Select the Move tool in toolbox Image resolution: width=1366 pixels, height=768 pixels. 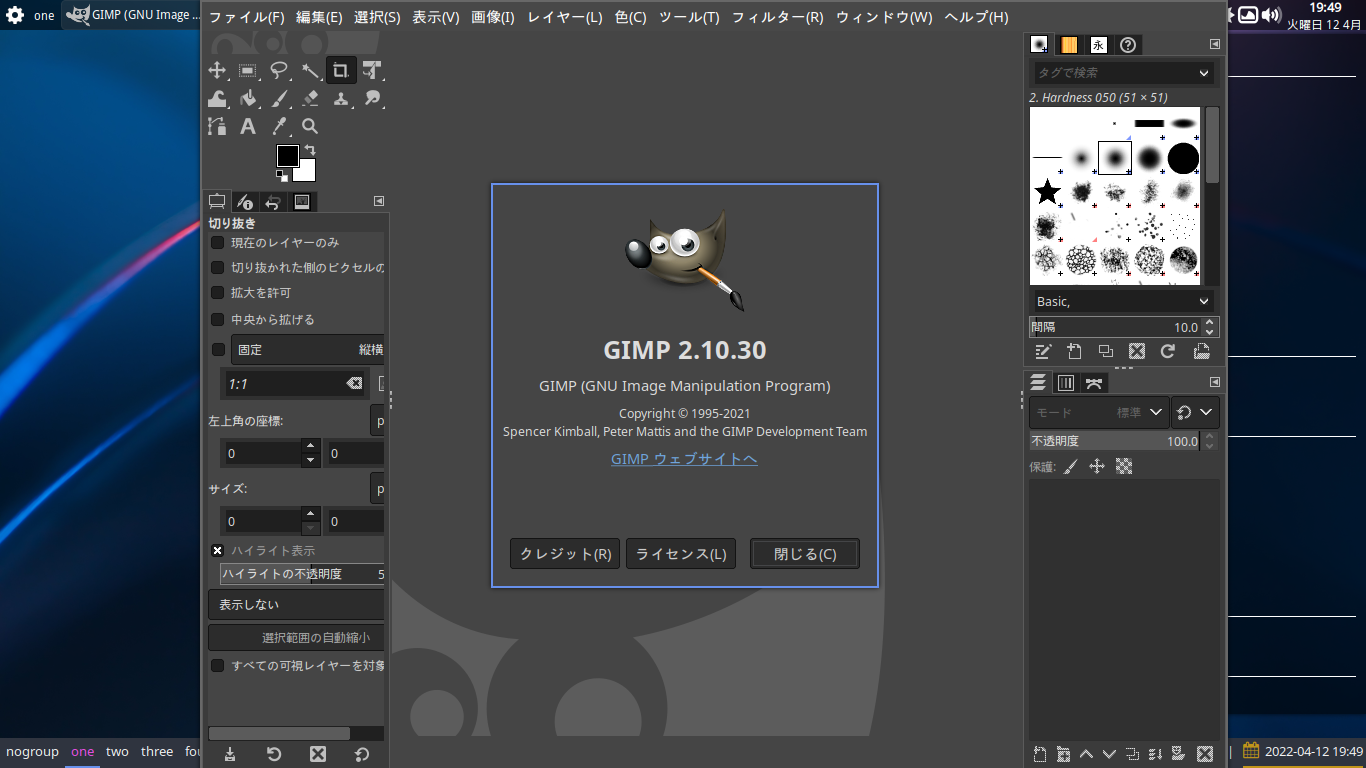(x=217, y=70)
